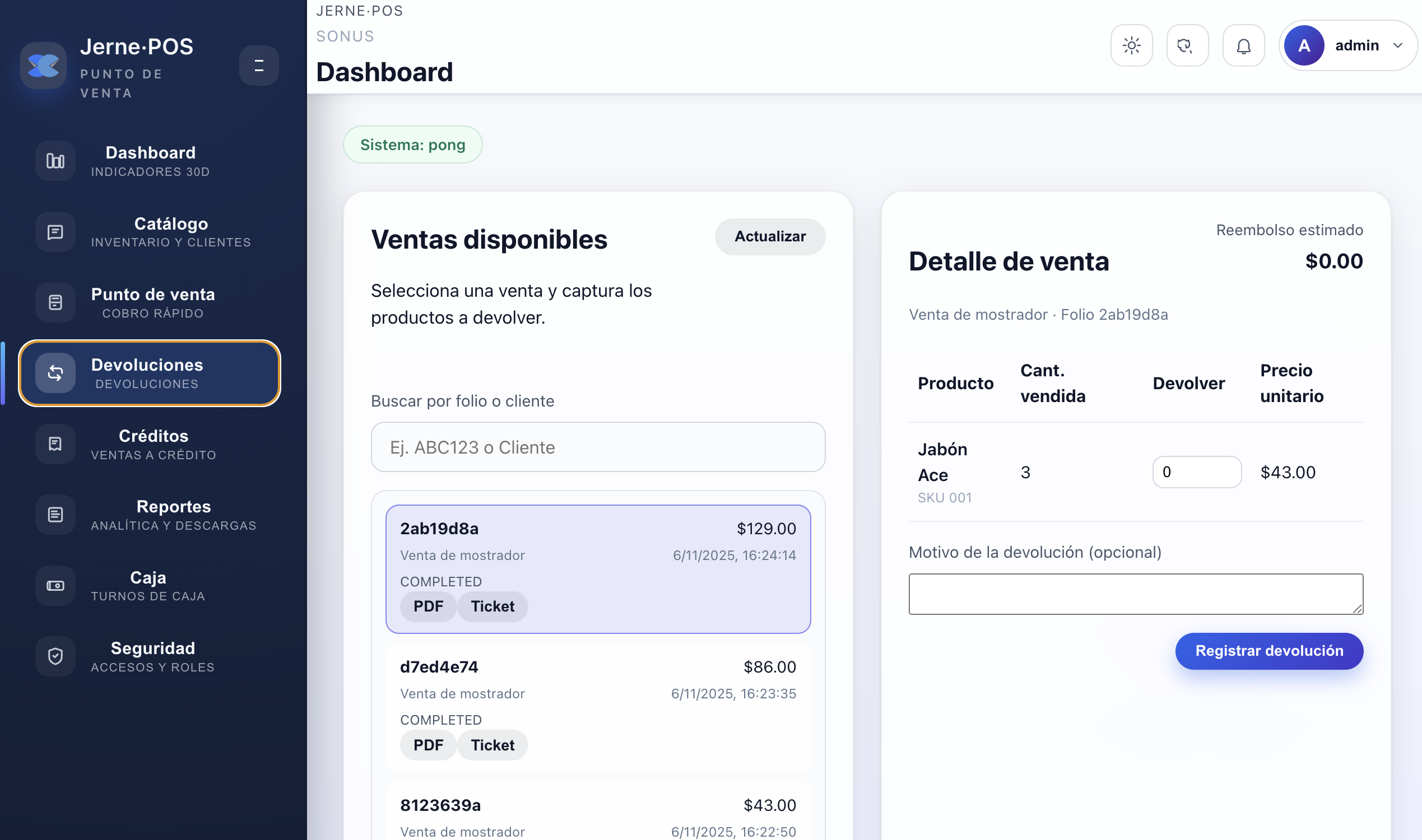1422x840 pixels.
Task: View Ticket for sale d7ed4e74
Action: pos(492,744)
